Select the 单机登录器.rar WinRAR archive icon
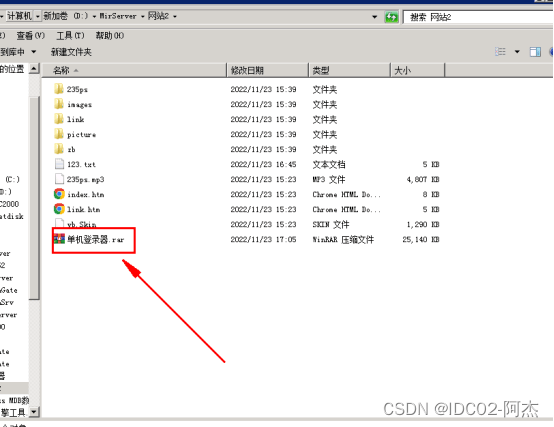The width and height of the screenshot is (554, 427). pos(59,239)
